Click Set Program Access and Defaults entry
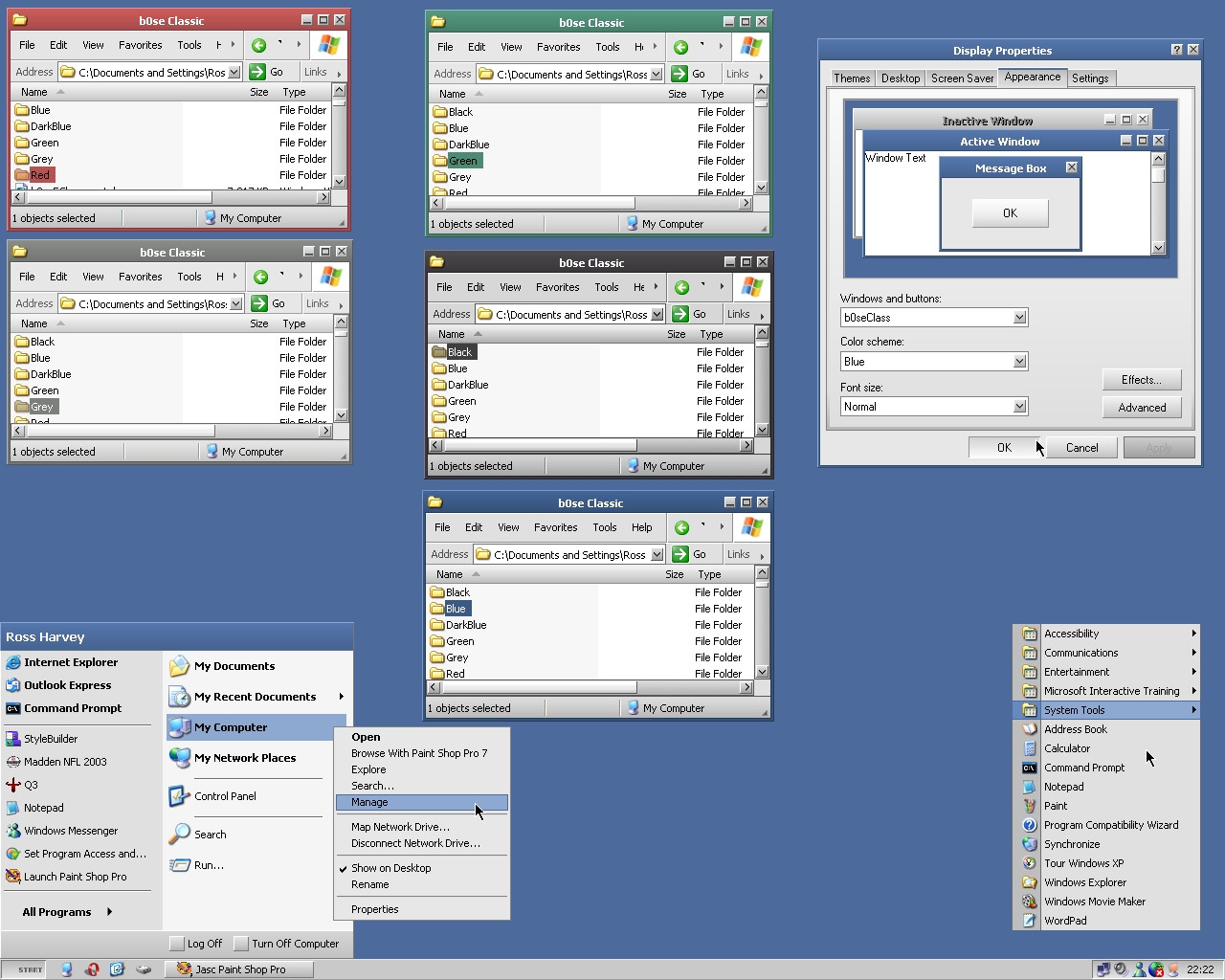The height and width of the screenshot is (980, 1225). pos(77,854)
